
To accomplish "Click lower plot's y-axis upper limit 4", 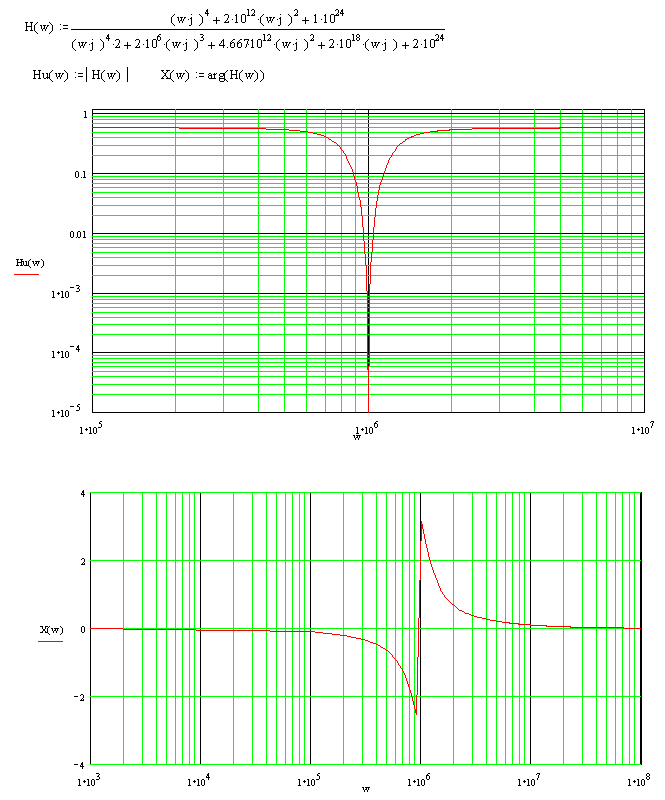I will tap(81, 494).
